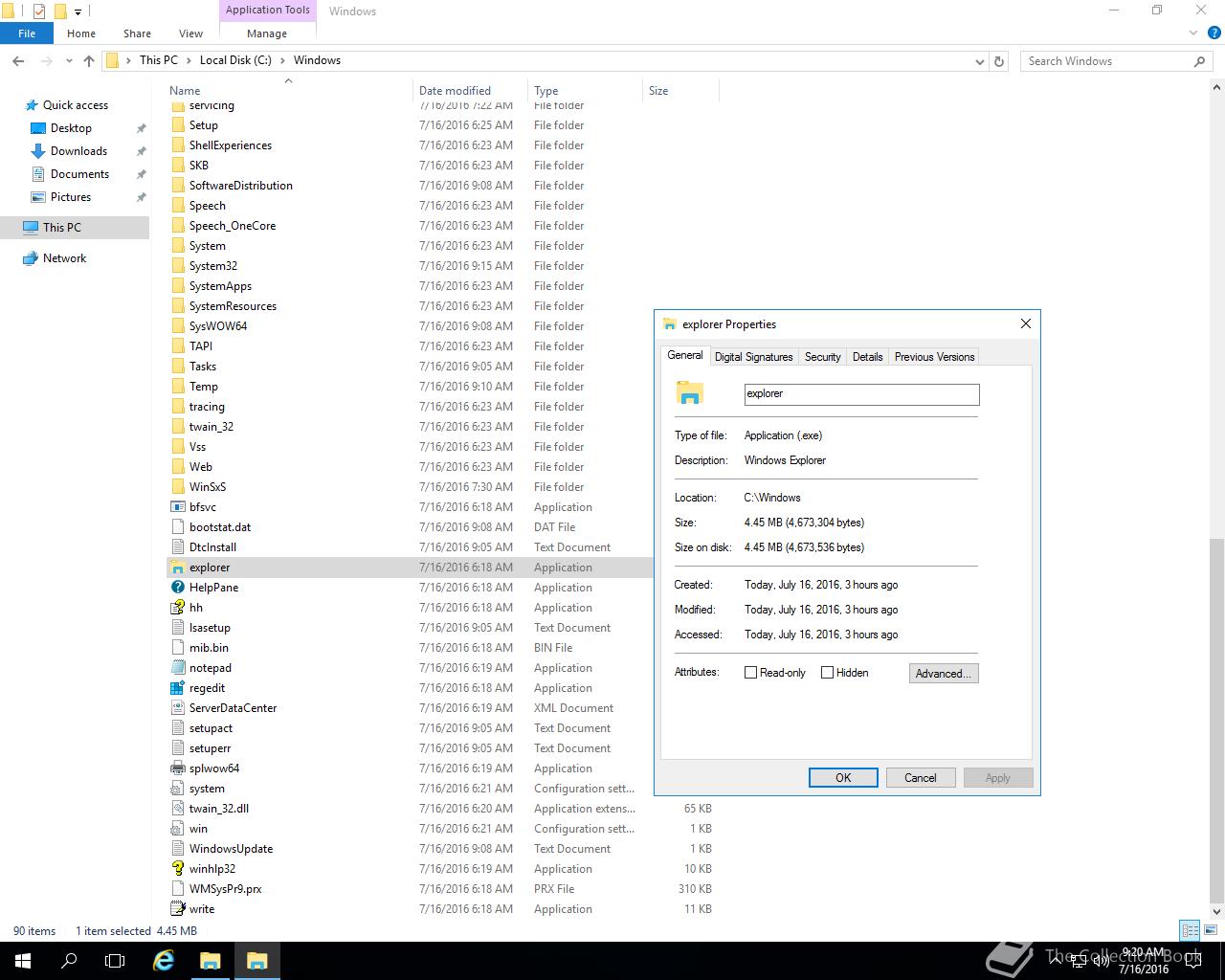
Task: Open the Digital Signatures tab
Action: point(754,357)
